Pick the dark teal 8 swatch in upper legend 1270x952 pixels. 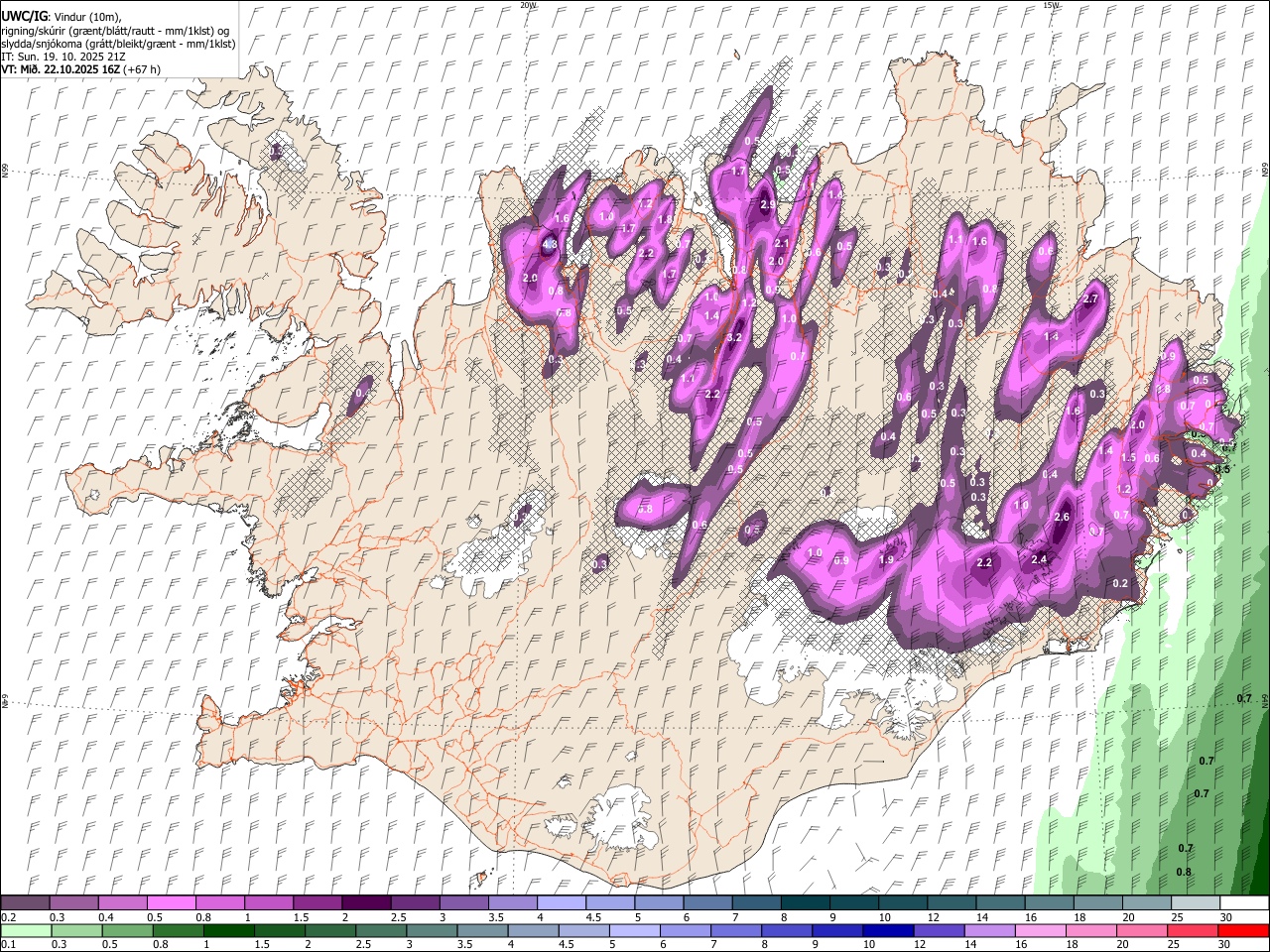(806, 903)
